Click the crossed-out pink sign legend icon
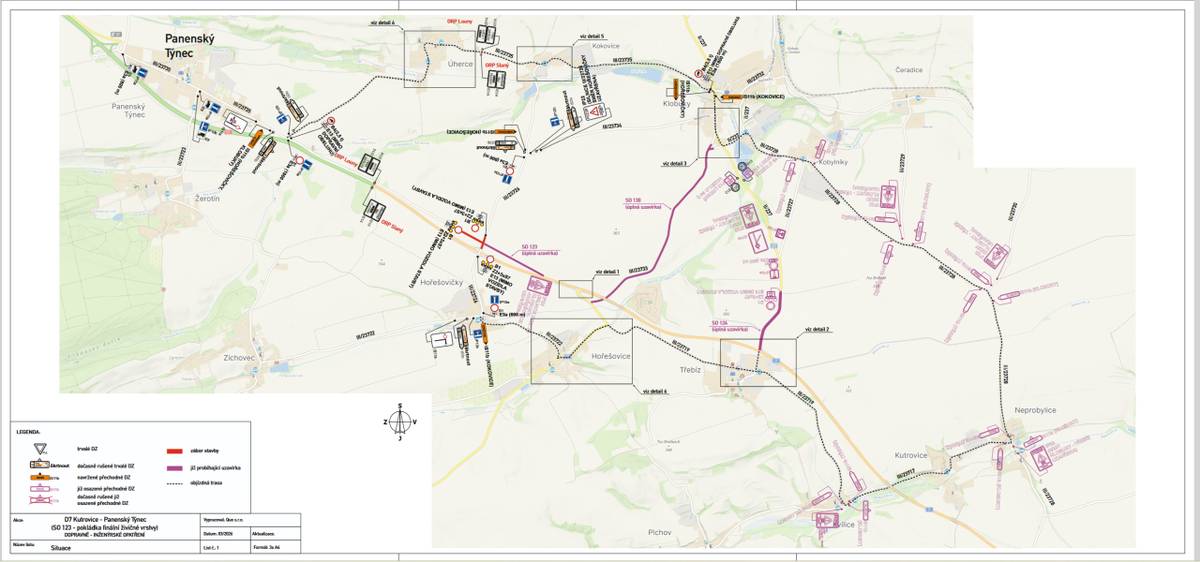Screen dimensions: 1200x562 click(40, 500)
